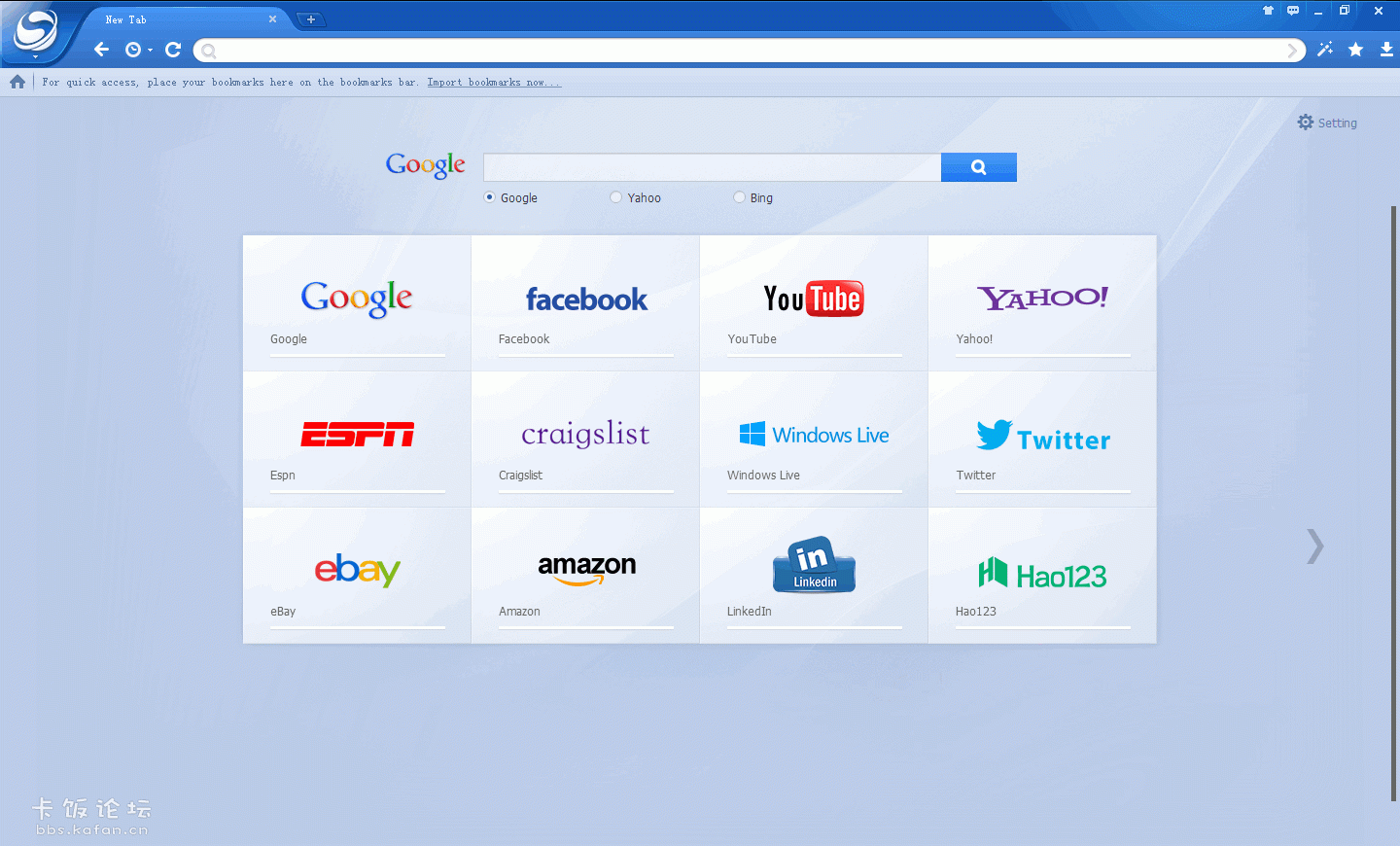
Task: Go to next speed dial page arrow
Action: pyautogui.click(x=1314, y=546)
